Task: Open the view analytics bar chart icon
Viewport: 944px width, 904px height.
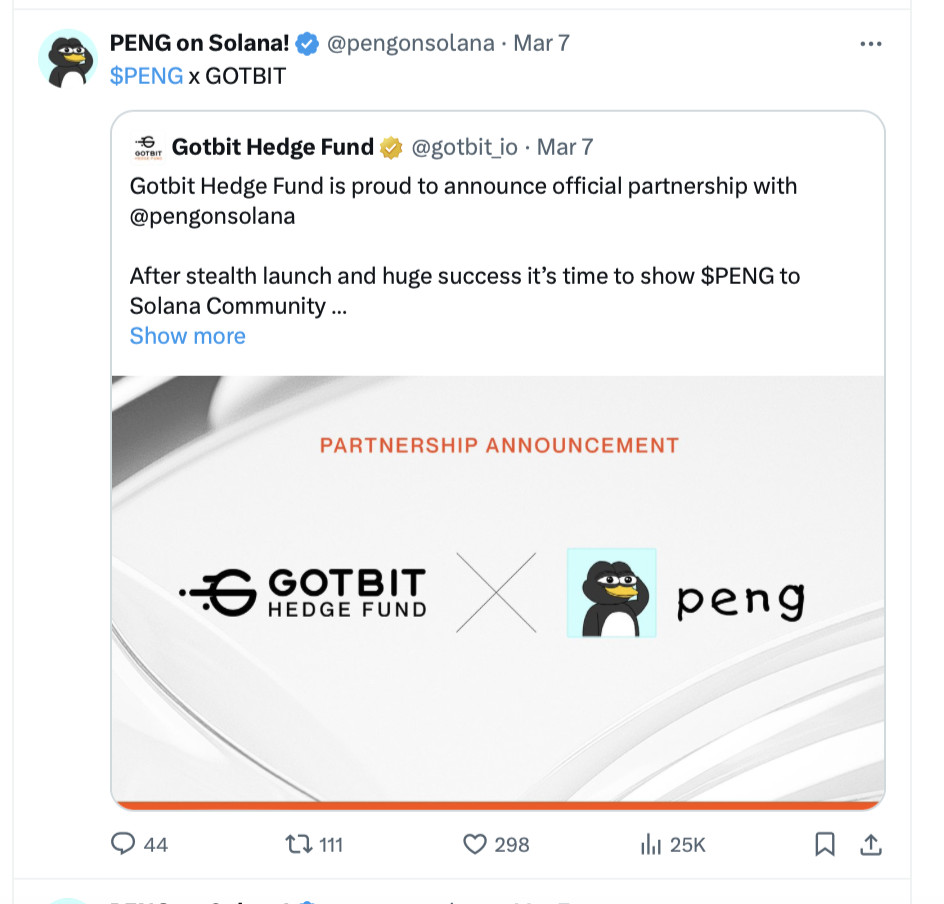Action: pos(651,844)
